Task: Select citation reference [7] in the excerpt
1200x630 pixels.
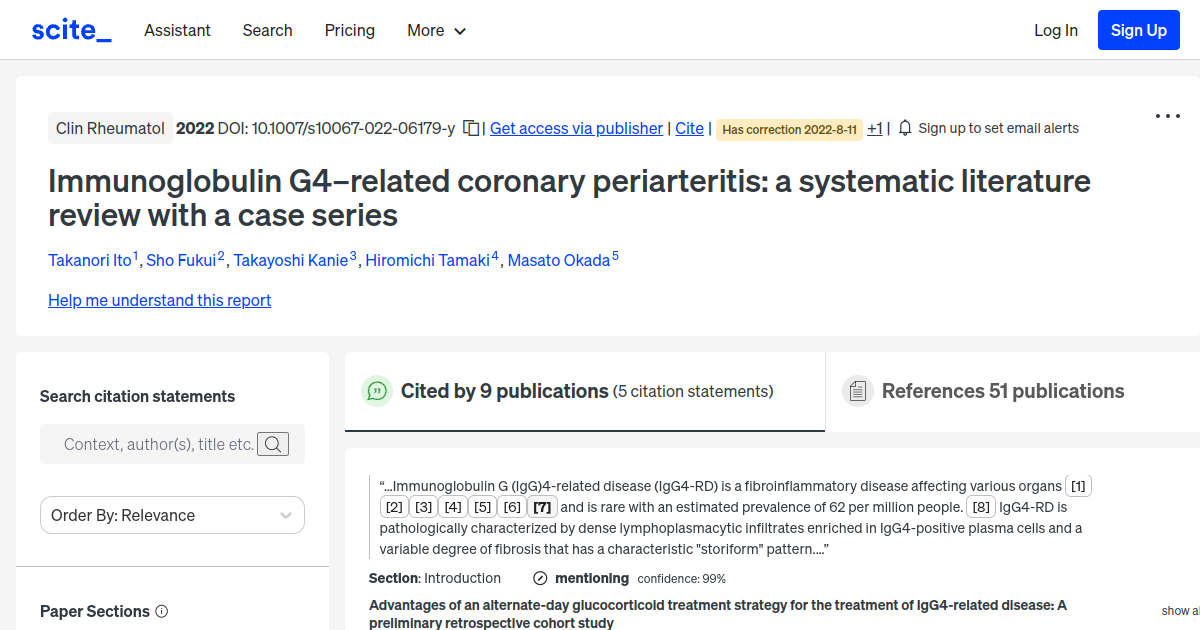Action: tap(541, 507)
